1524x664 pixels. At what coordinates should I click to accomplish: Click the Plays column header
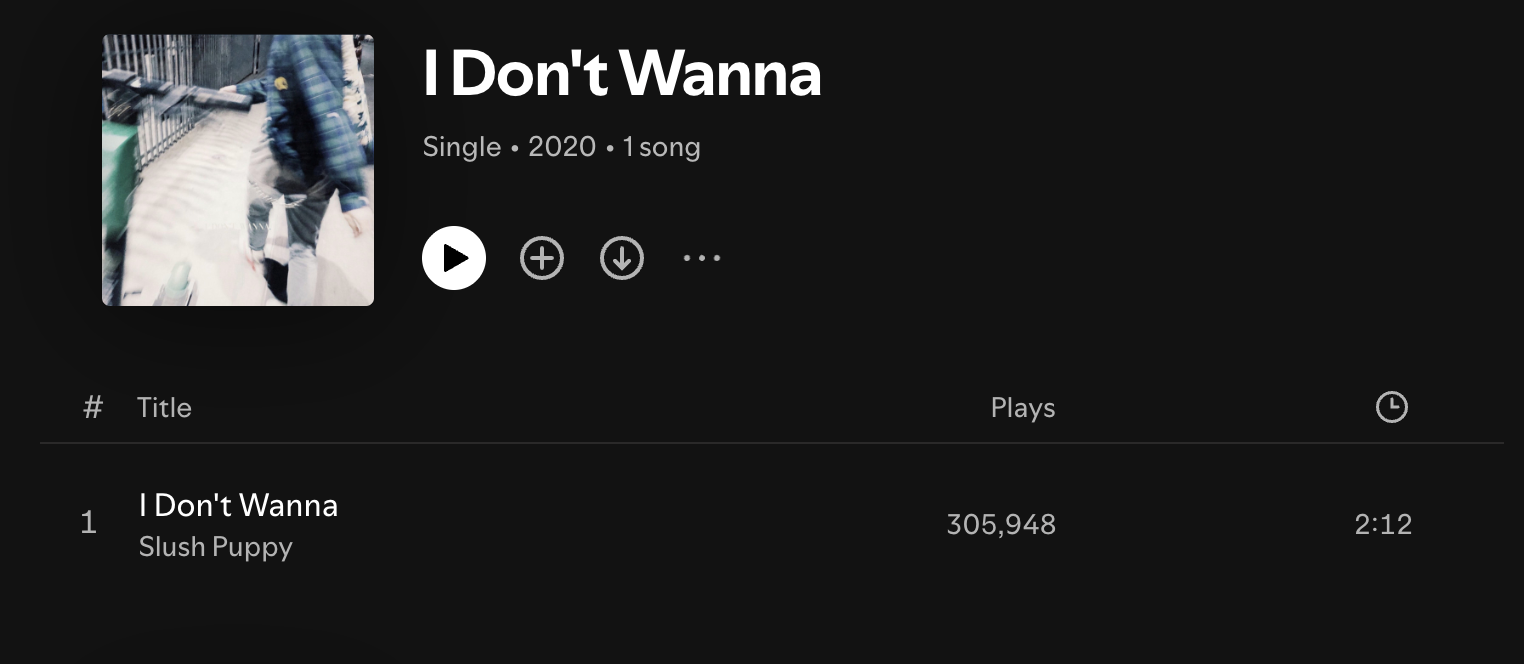pos(1022,407)
